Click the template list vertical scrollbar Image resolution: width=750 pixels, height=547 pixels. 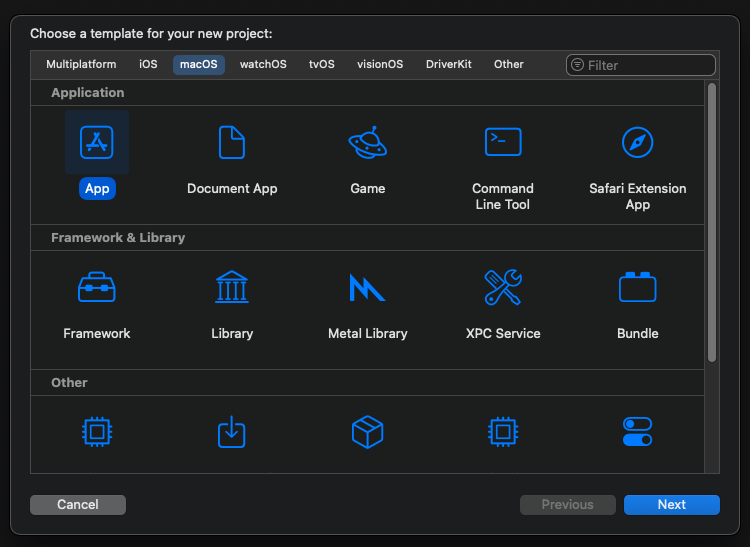(x=712, y=222)
